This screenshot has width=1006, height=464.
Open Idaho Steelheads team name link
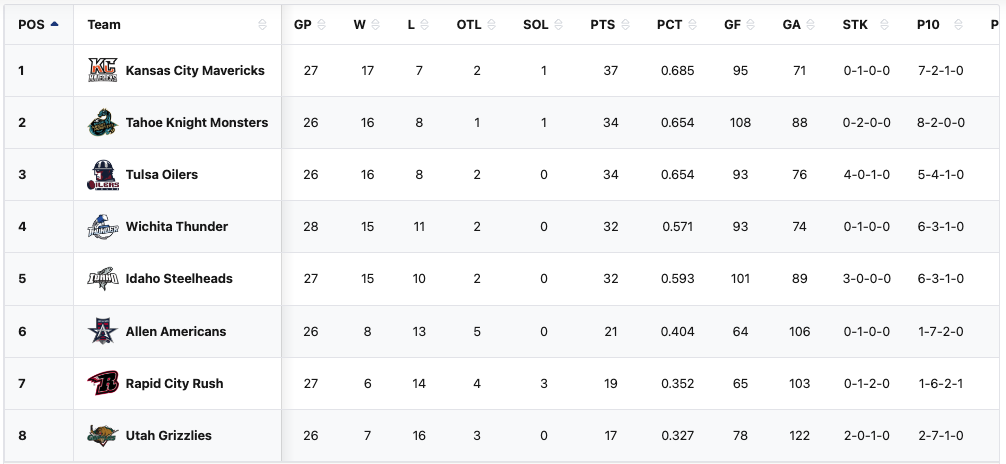pos(179,279)
